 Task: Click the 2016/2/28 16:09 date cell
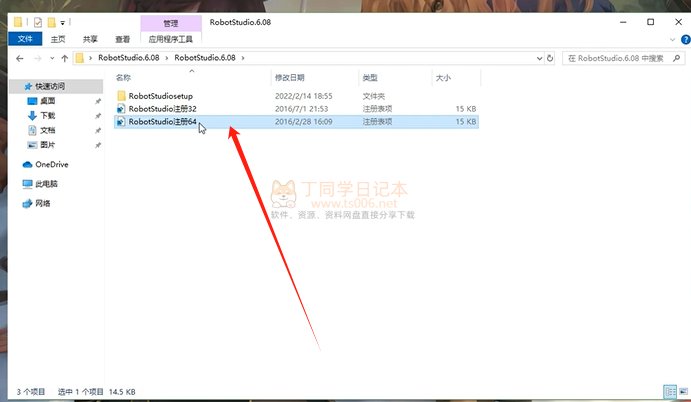304,121
